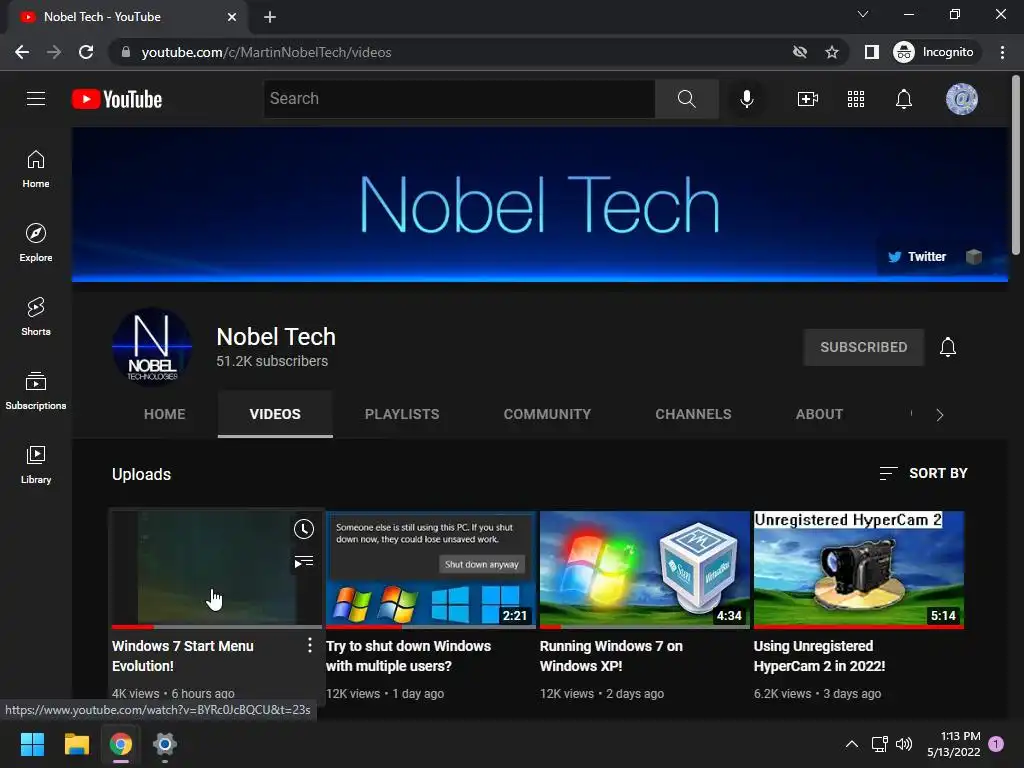Click title Running Windows 7 on Windows XP!
Viewport: 1024px width, 768px height.
[611, 656]
